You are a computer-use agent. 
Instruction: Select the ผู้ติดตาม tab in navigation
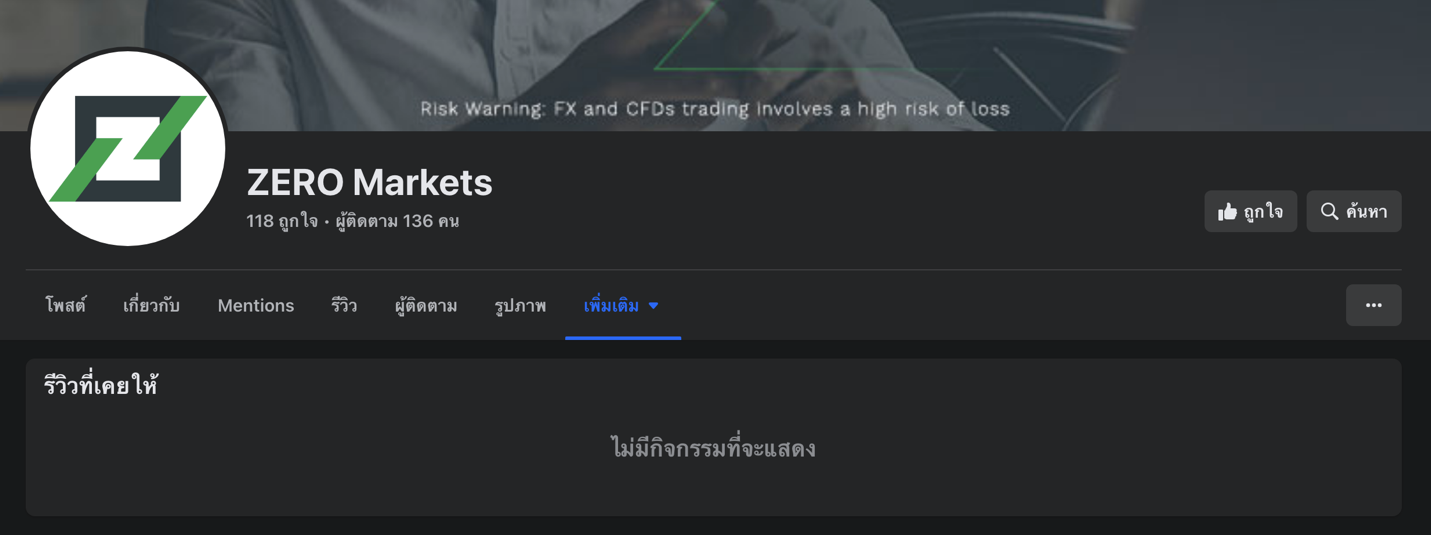(x=426, y=305)
